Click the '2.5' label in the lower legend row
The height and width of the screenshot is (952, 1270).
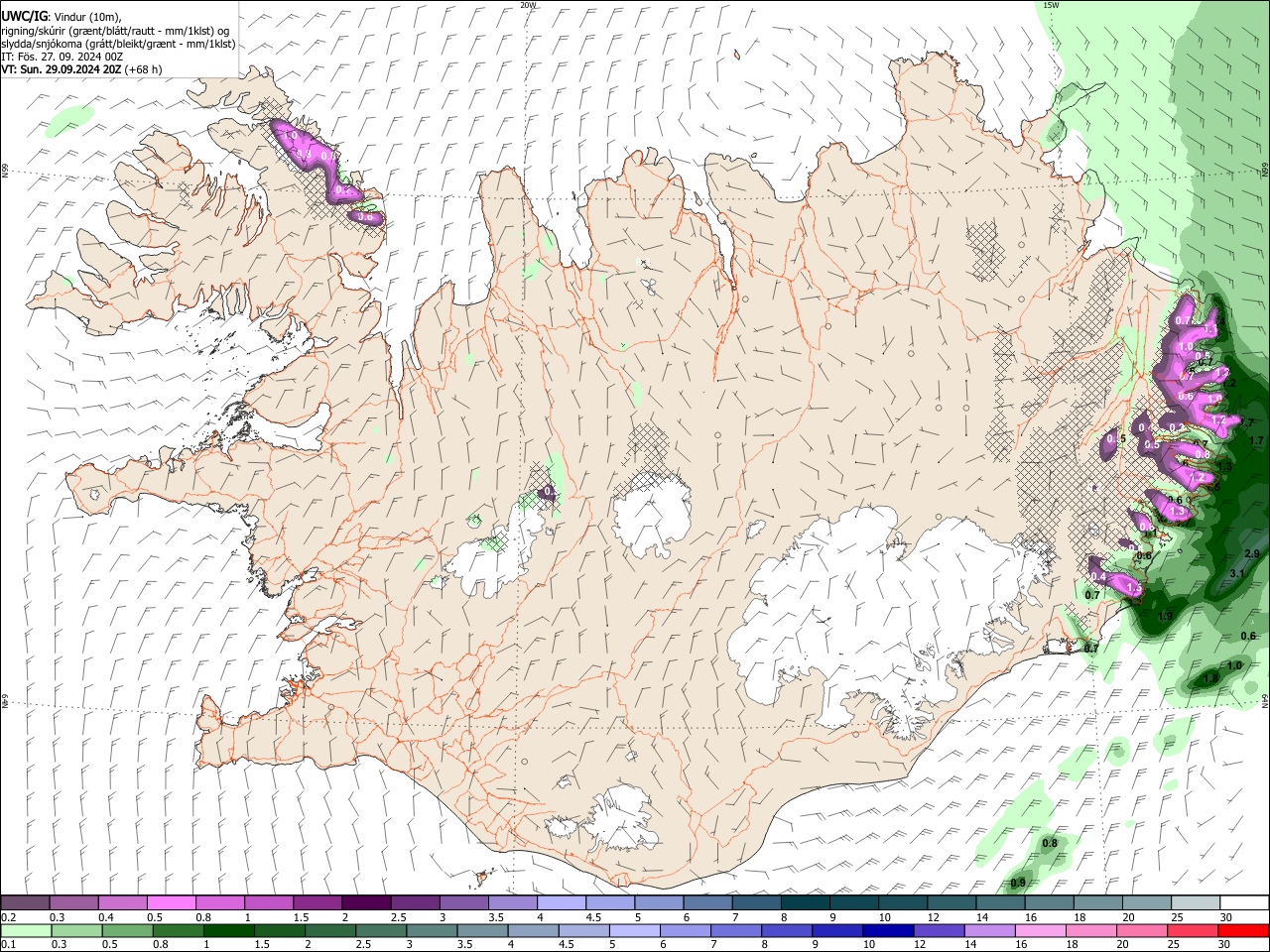click(x=364, y=944)
